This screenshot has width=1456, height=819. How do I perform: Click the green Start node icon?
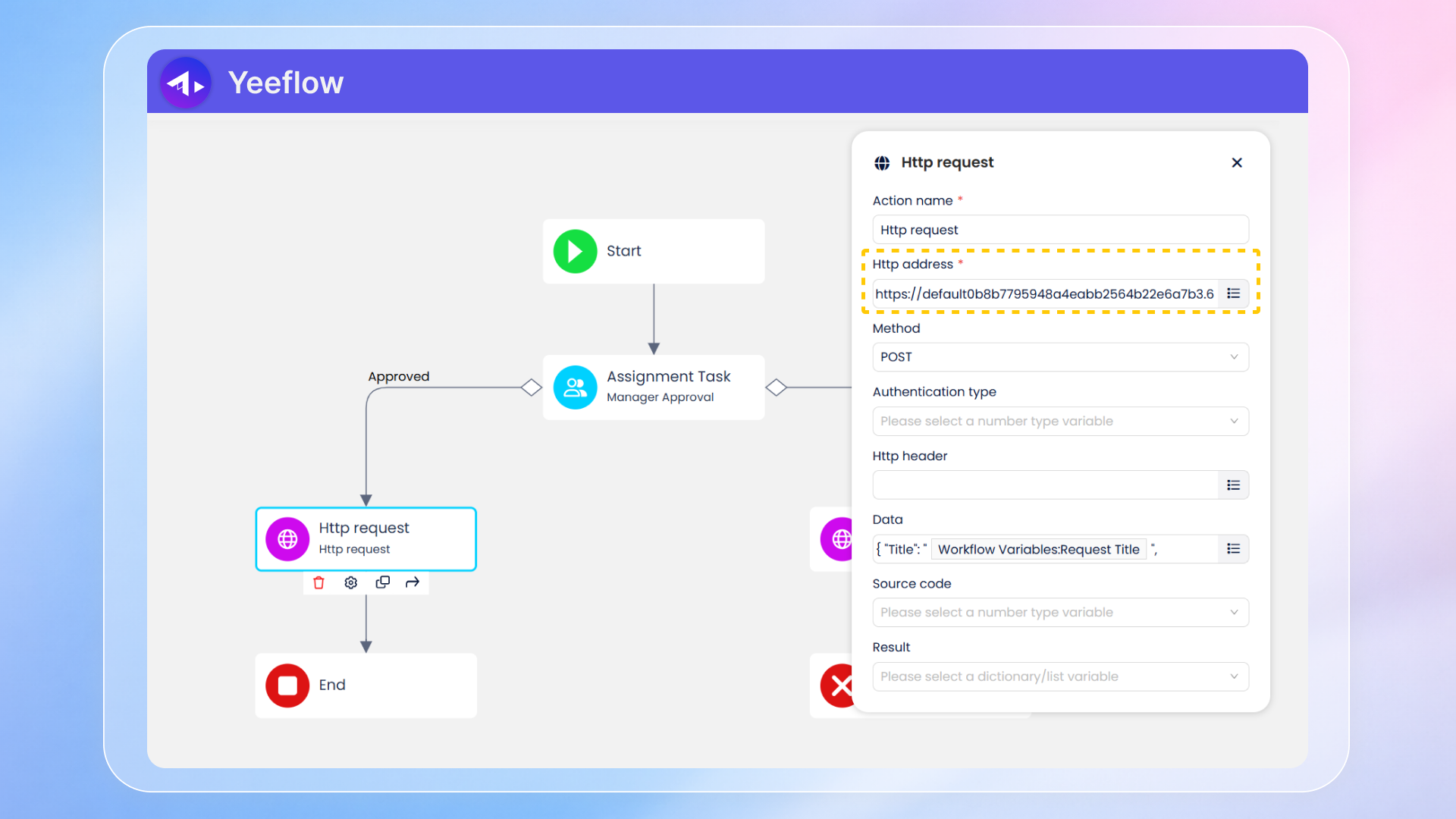[x=575, y=251]
